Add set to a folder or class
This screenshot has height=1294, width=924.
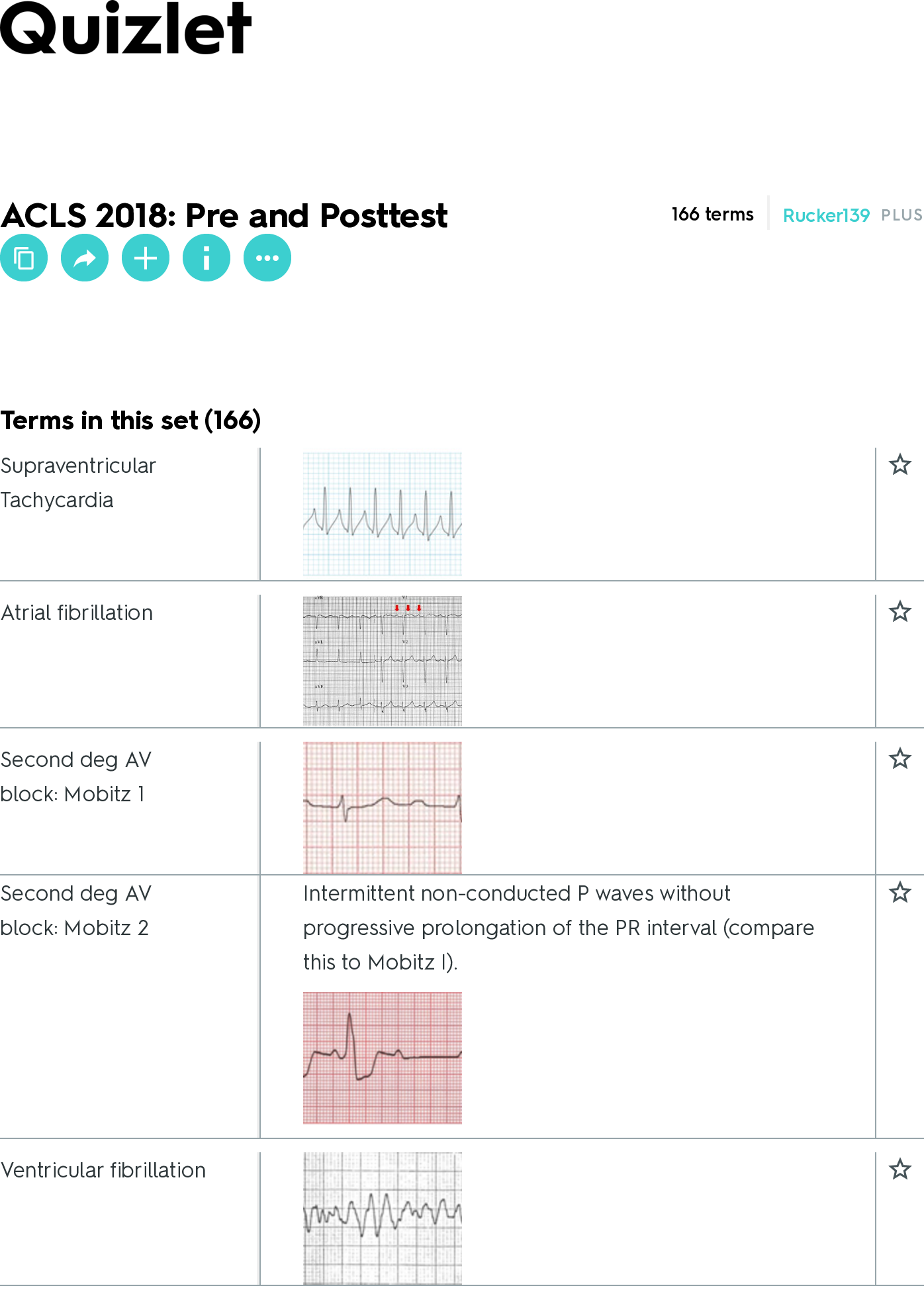[145, 258]
